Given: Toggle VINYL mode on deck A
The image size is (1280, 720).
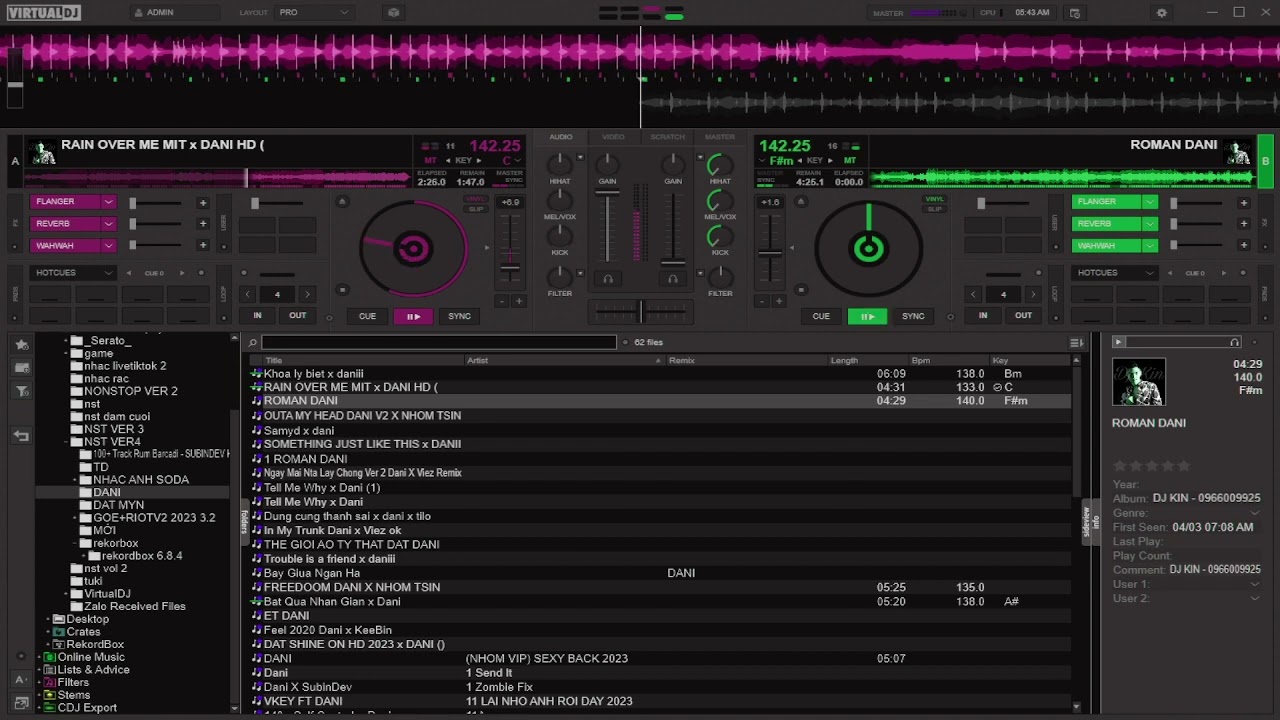Looking at the screenshot, I should coord(476,199).
